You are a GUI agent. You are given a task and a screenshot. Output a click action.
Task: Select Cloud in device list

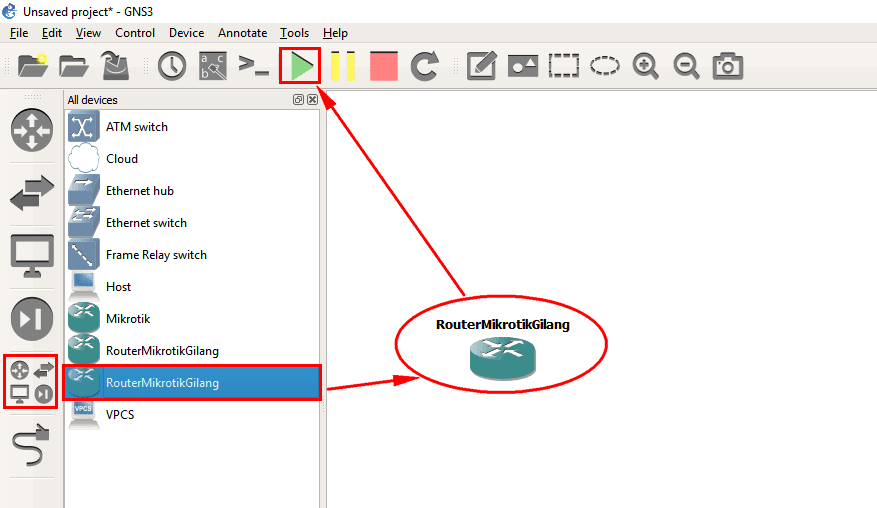(x=193, y=159)
